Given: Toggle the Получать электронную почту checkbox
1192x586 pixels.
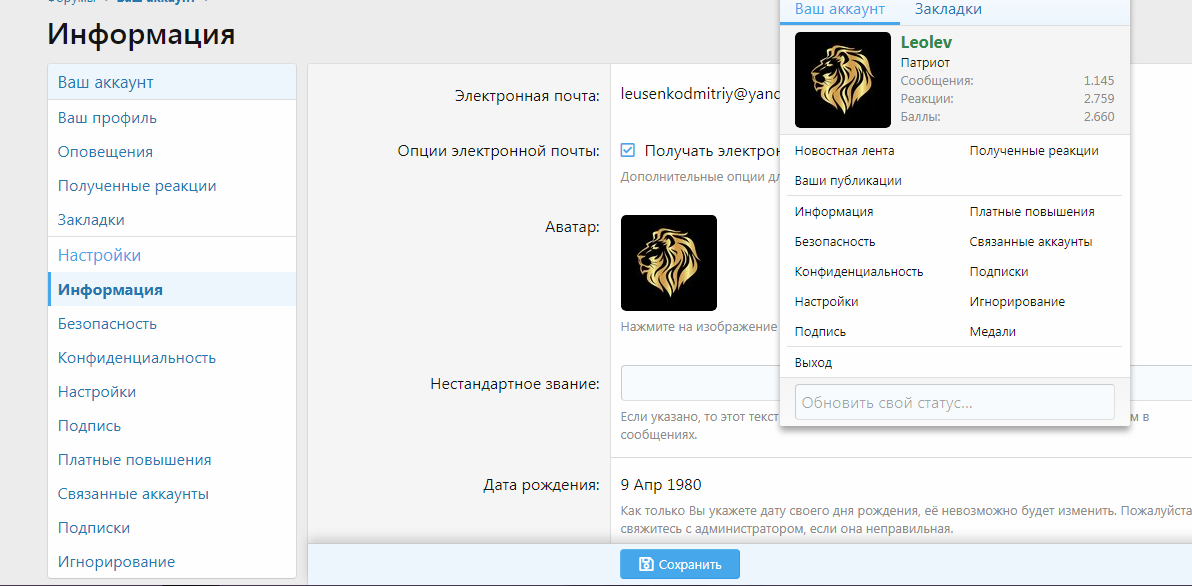Looking at the screenshot, I should 628,150.
